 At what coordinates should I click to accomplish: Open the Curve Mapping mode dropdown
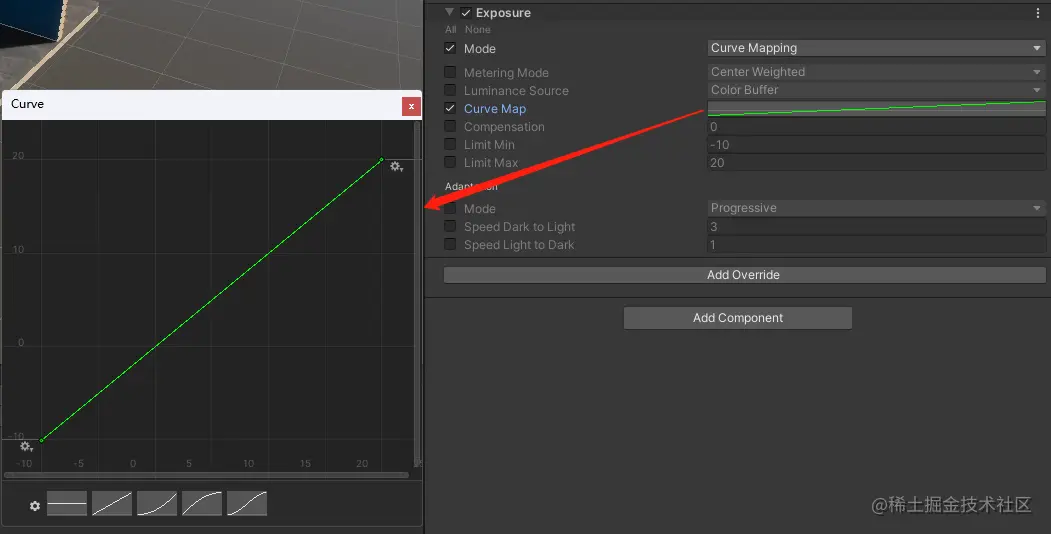[x=876, y=48]
